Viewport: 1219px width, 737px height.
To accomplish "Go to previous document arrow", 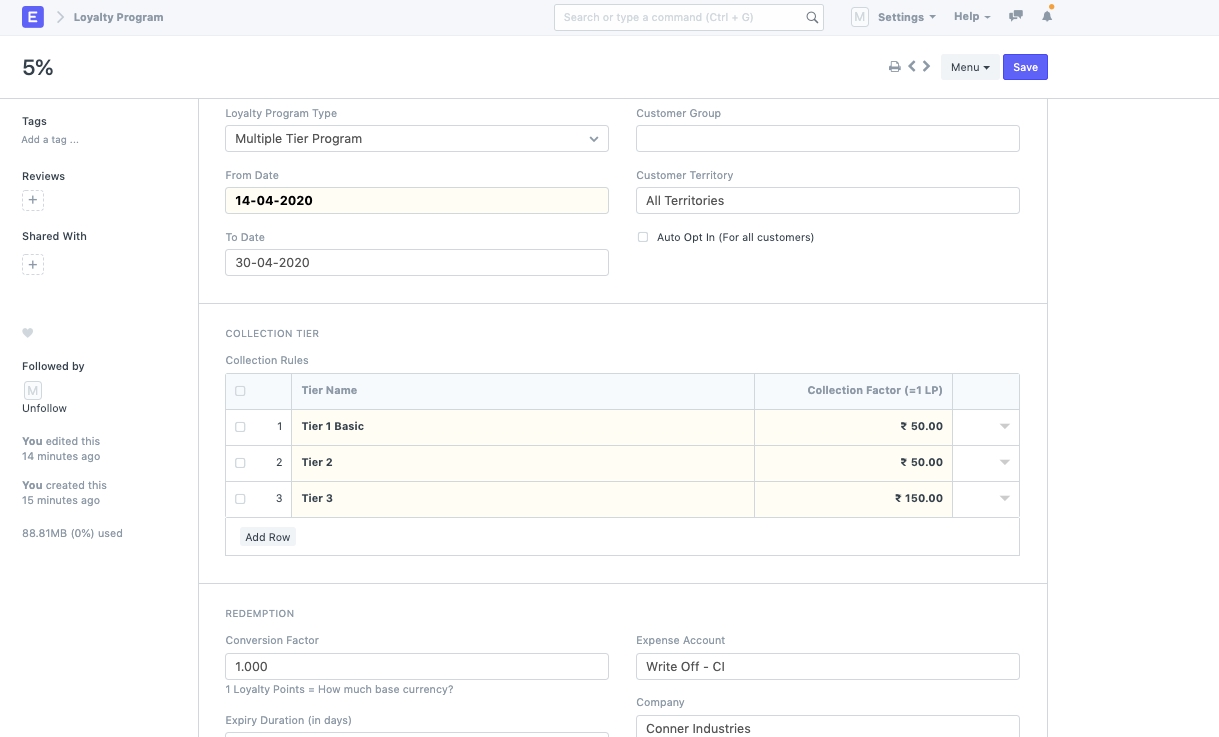I will [912, 67].
